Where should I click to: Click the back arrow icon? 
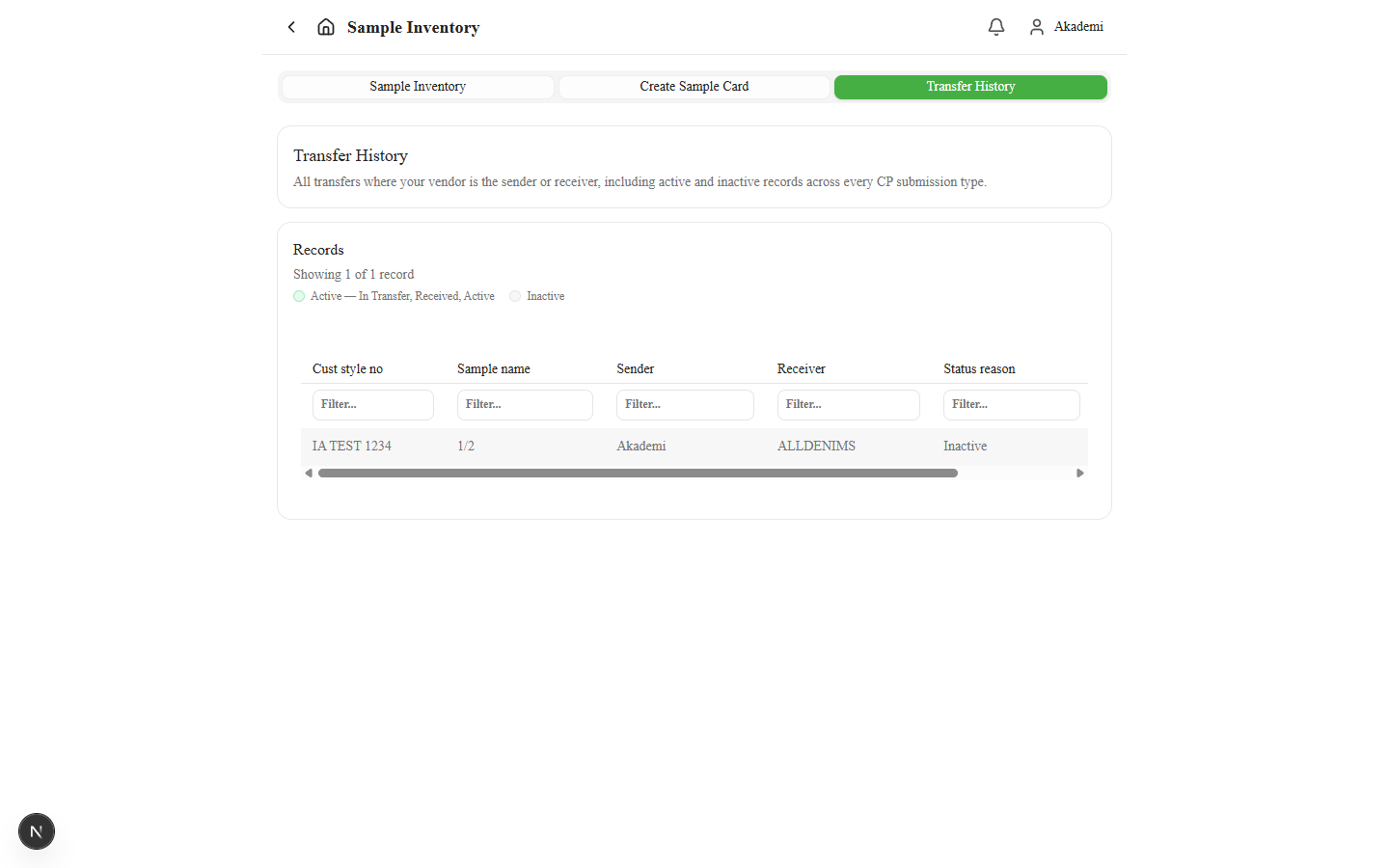tap(291, 27)
